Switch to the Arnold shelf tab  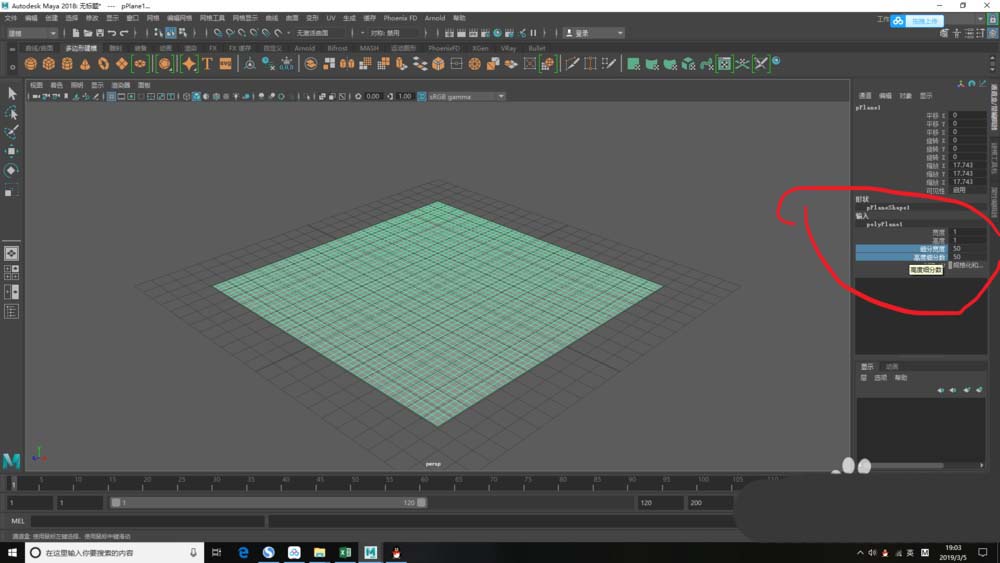(304, 48)
